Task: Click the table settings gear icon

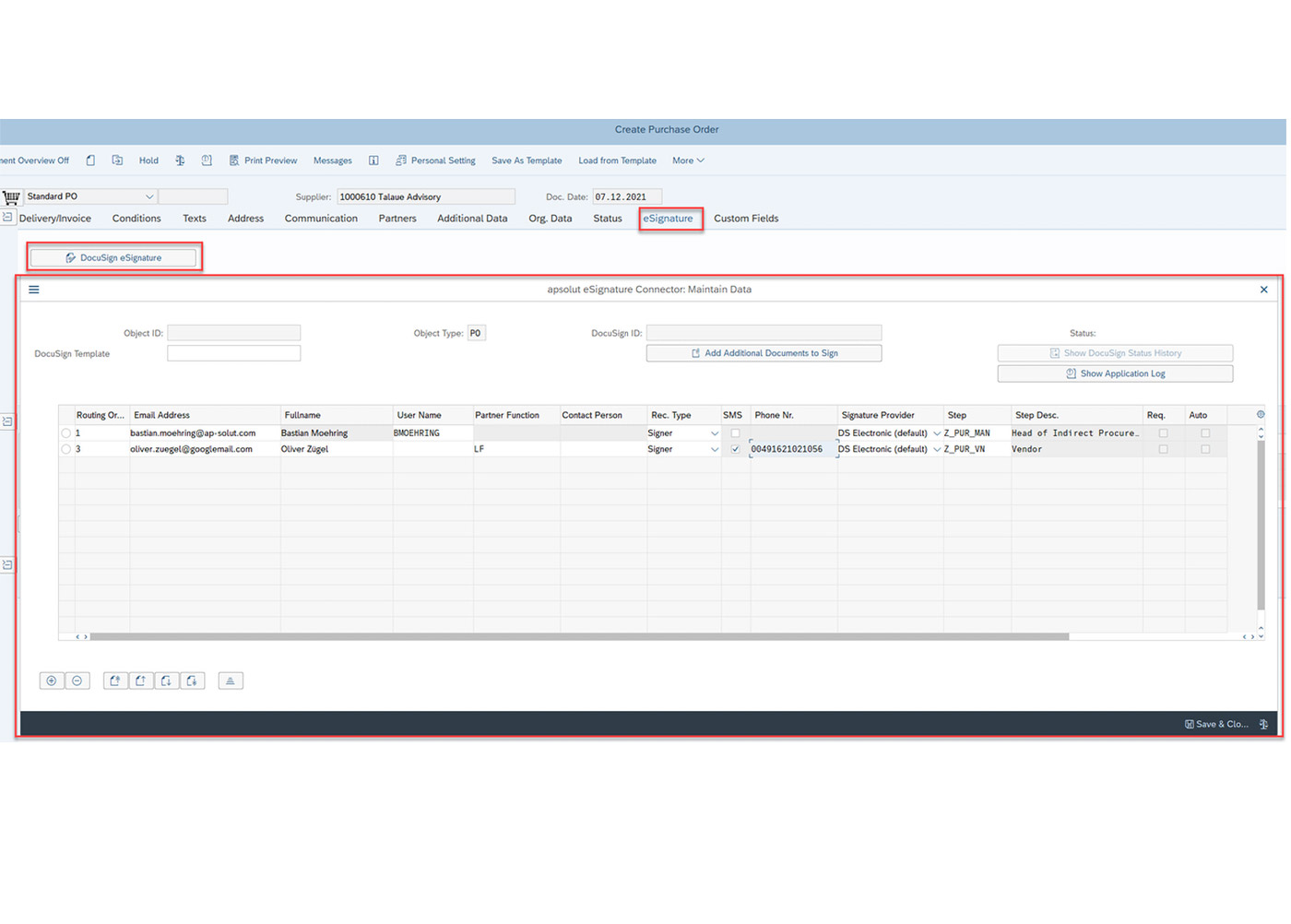Action: (x=1260, y=414)
